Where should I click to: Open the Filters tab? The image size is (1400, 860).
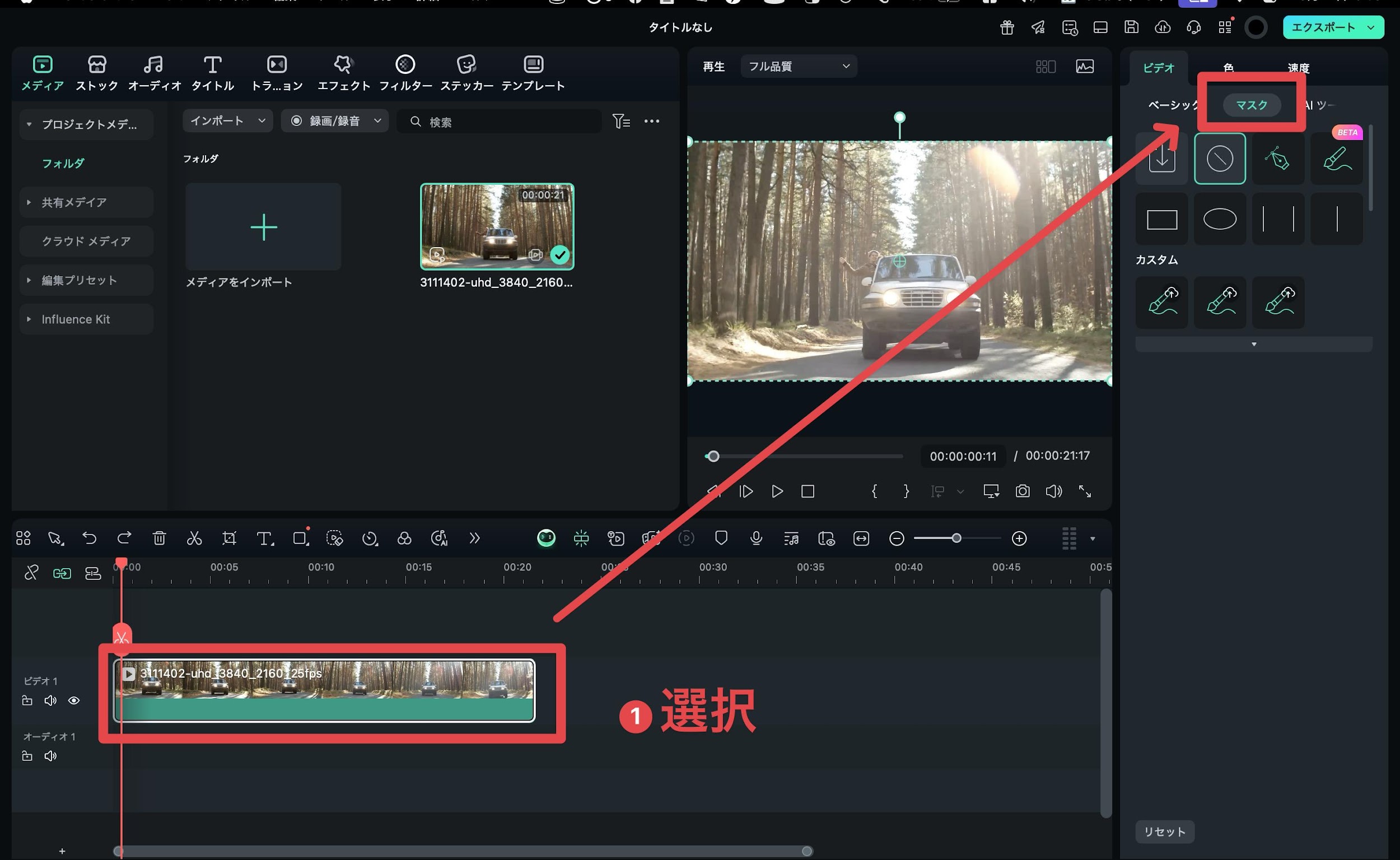click(x=405, y=73)
